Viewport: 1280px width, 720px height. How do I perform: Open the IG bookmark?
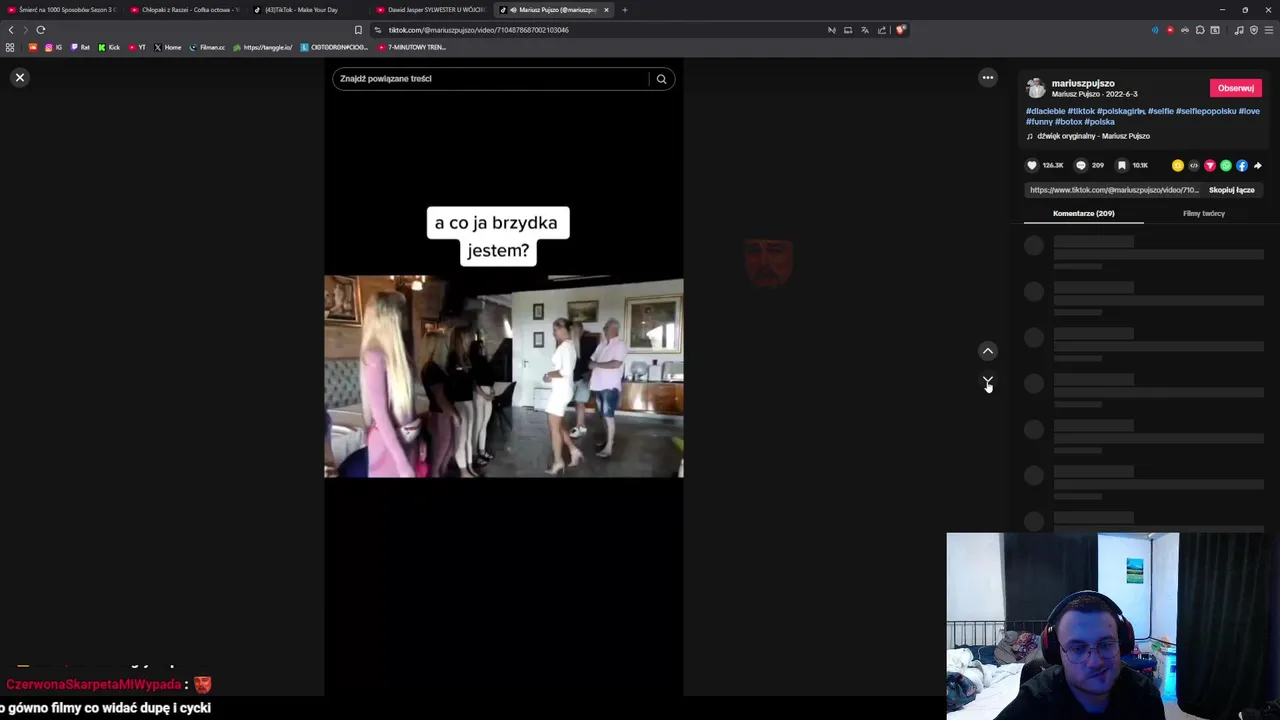(53, 47)
